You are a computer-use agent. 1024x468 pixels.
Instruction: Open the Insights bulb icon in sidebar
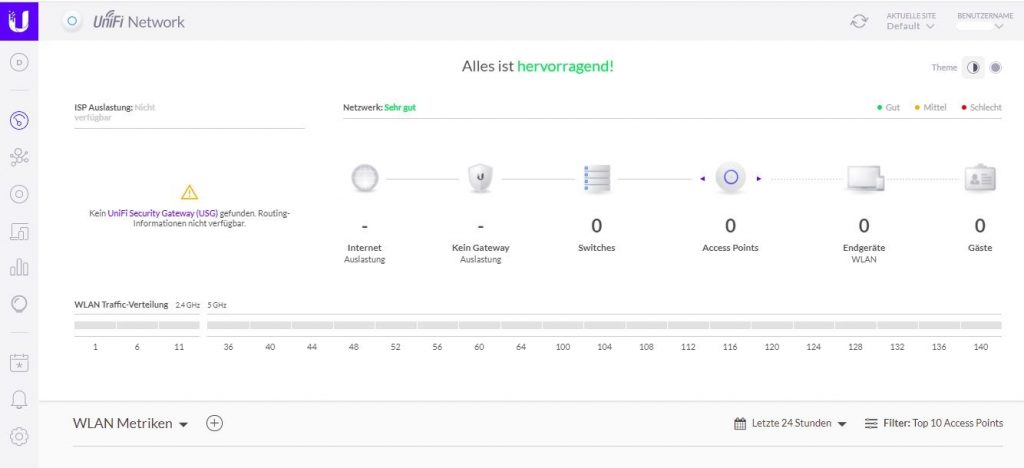[x=19, y=304]
